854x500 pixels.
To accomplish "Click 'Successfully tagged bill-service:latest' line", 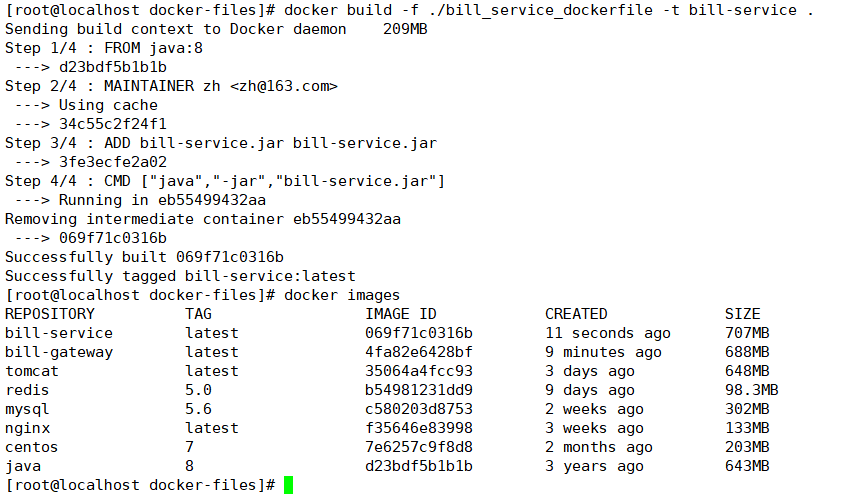I will click(180, 276).
